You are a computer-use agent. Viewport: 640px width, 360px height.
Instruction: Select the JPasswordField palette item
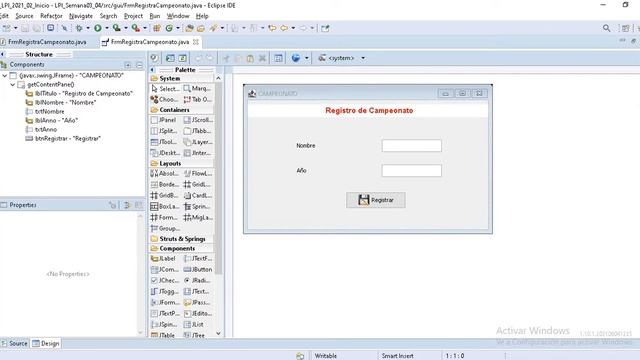(x=198, y=302)
